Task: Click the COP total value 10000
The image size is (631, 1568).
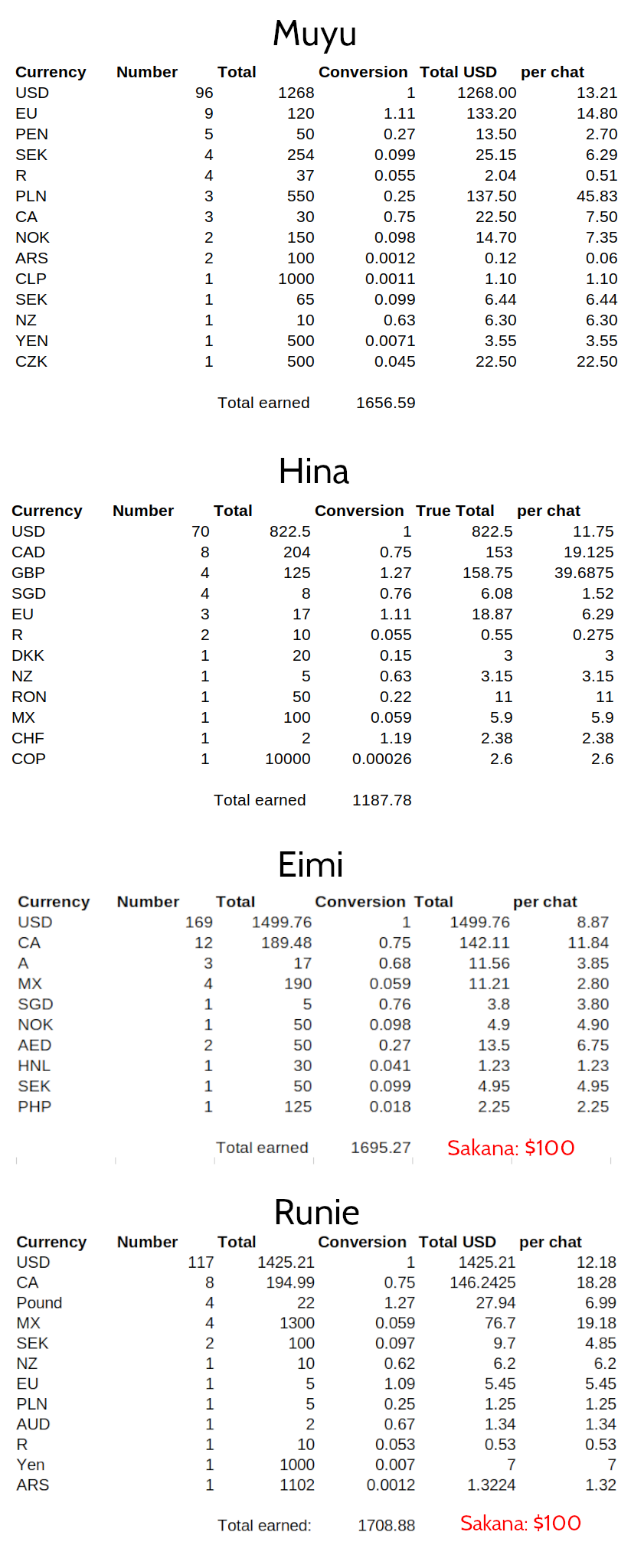Action: pos(288,759)
